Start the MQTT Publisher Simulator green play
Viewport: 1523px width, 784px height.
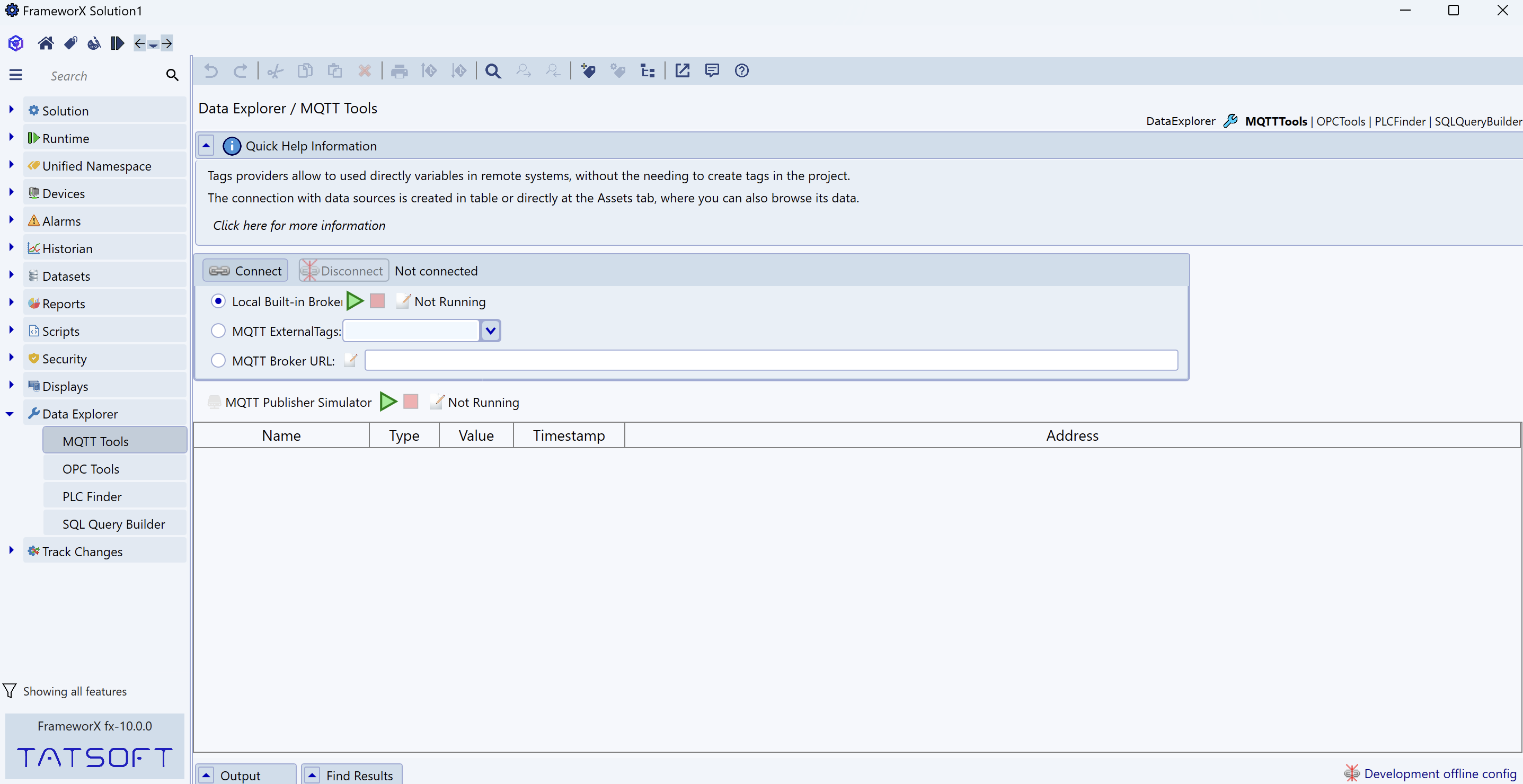[x=388, y=402]
